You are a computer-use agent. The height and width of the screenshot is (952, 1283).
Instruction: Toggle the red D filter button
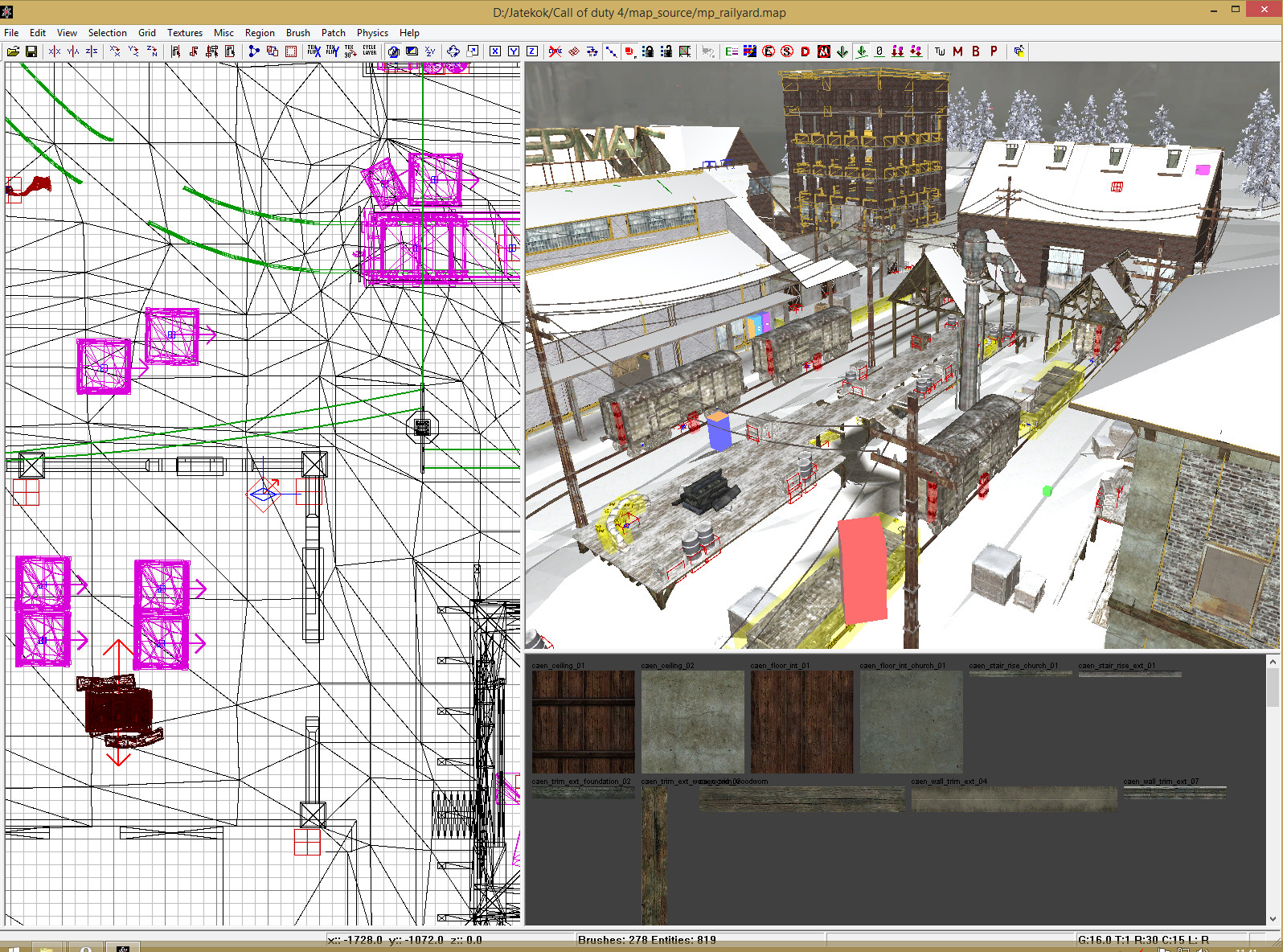click(805, 51)
